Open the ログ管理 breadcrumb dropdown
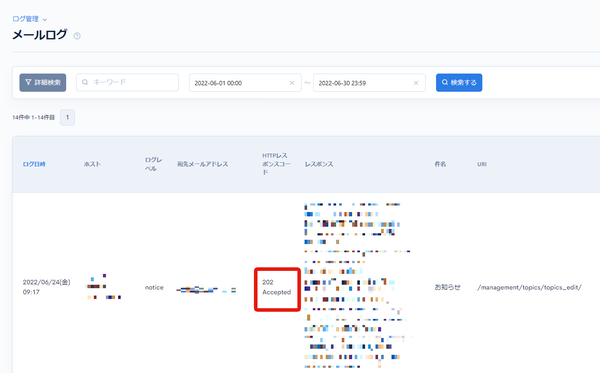Viewport: 600px width, 373px height. pos(29,19)
